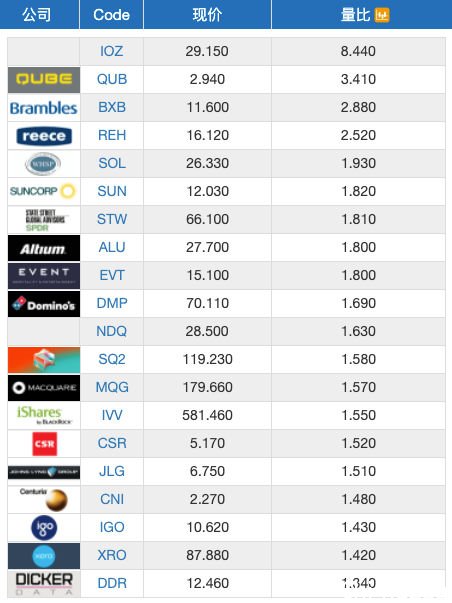This screenshot has width=452, height=603.
Task: Open the QUBE company logo
Action: coord(44,80)
